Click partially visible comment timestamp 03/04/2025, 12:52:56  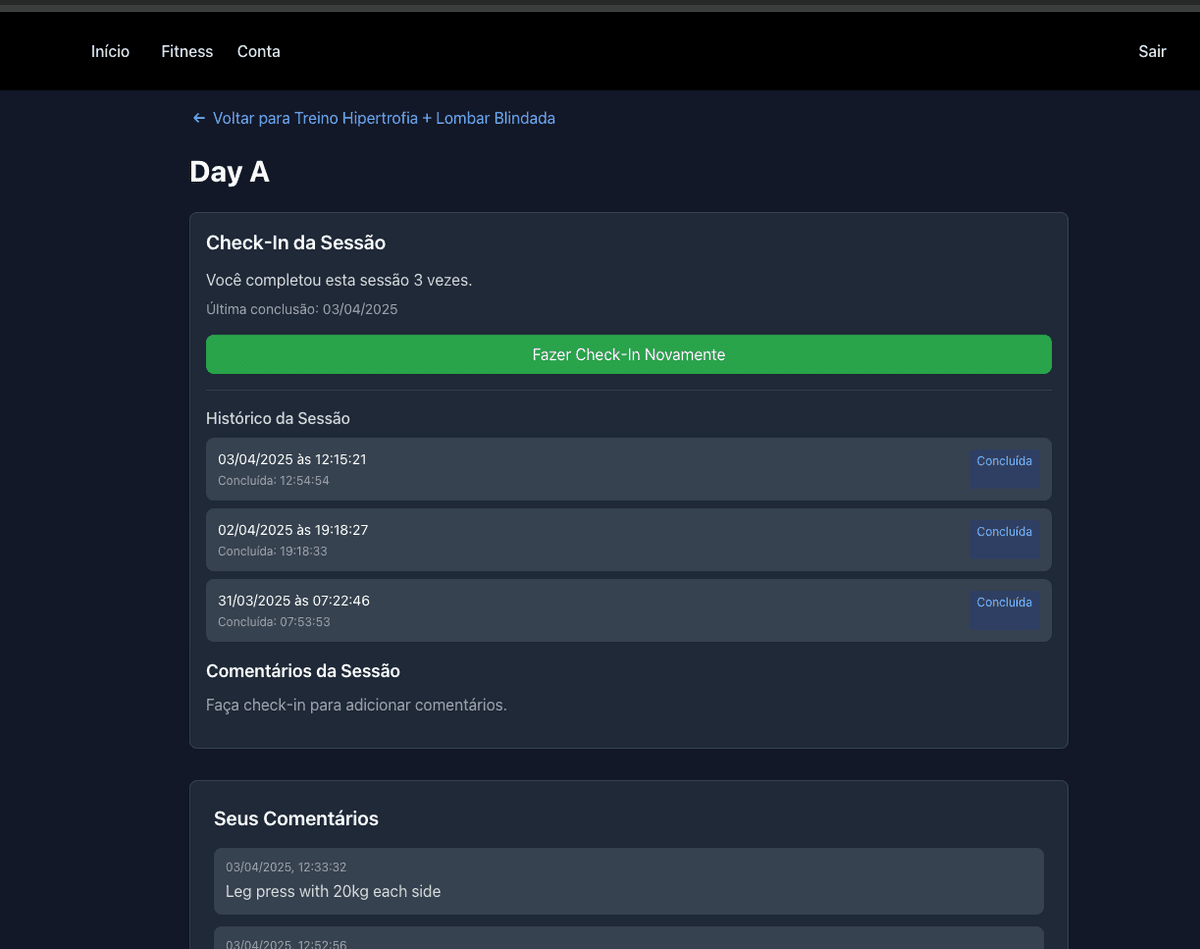286,944
